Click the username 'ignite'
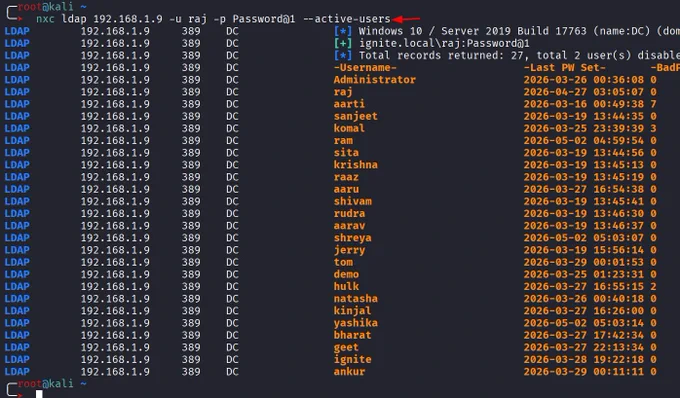Screen dimensions: 680x398 (352, 359)
